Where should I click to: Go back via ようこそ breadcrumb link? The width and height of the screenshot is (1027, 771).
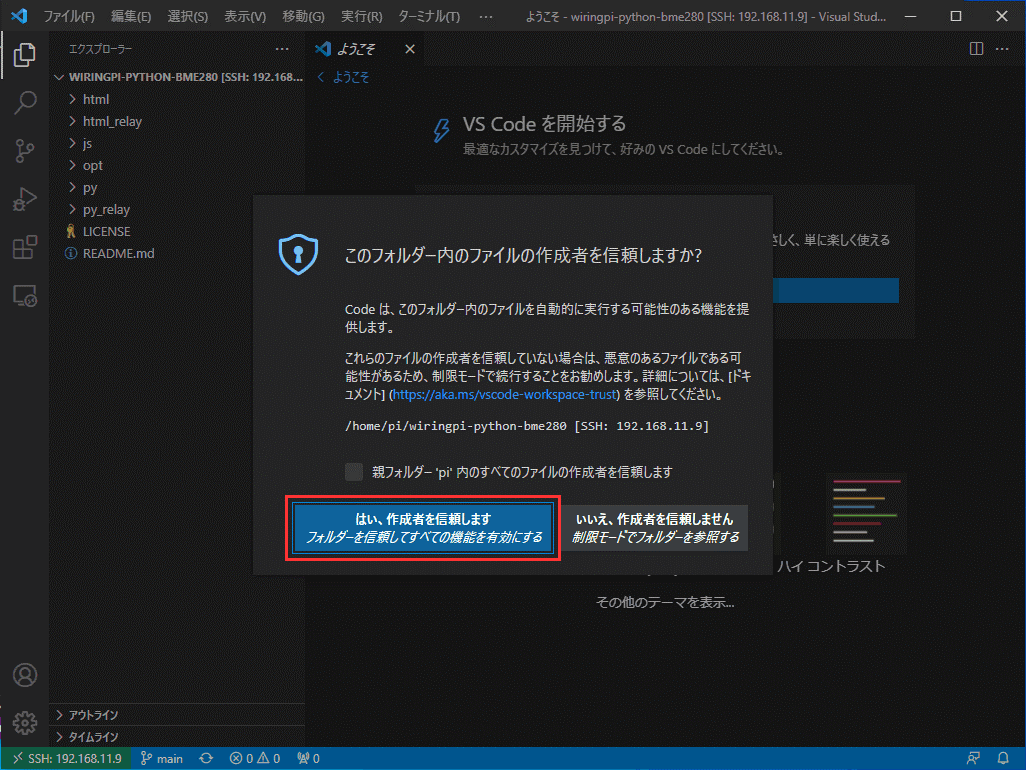click(344, 77)
